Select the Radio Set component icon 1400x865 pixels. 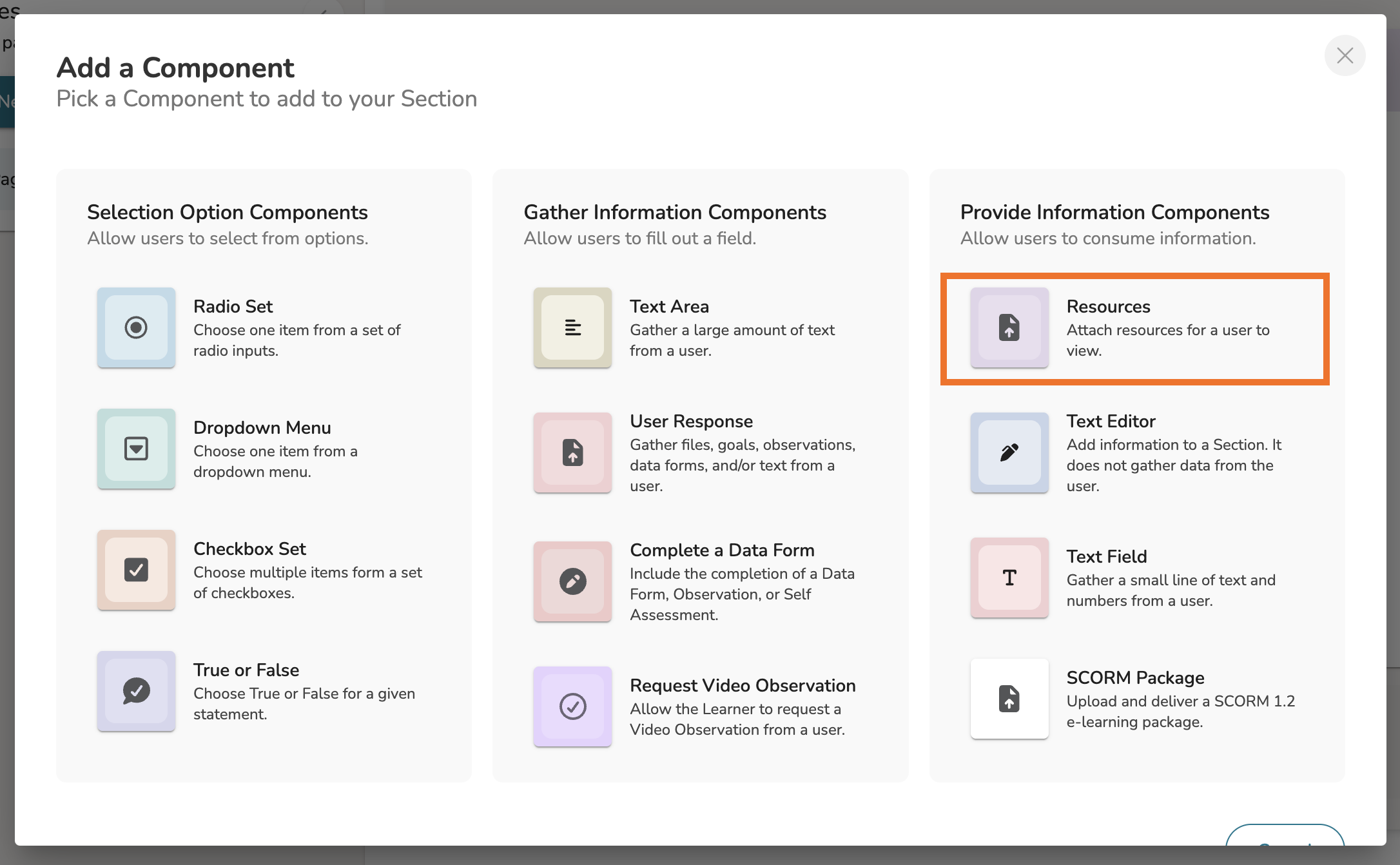[x=136, y=327]
